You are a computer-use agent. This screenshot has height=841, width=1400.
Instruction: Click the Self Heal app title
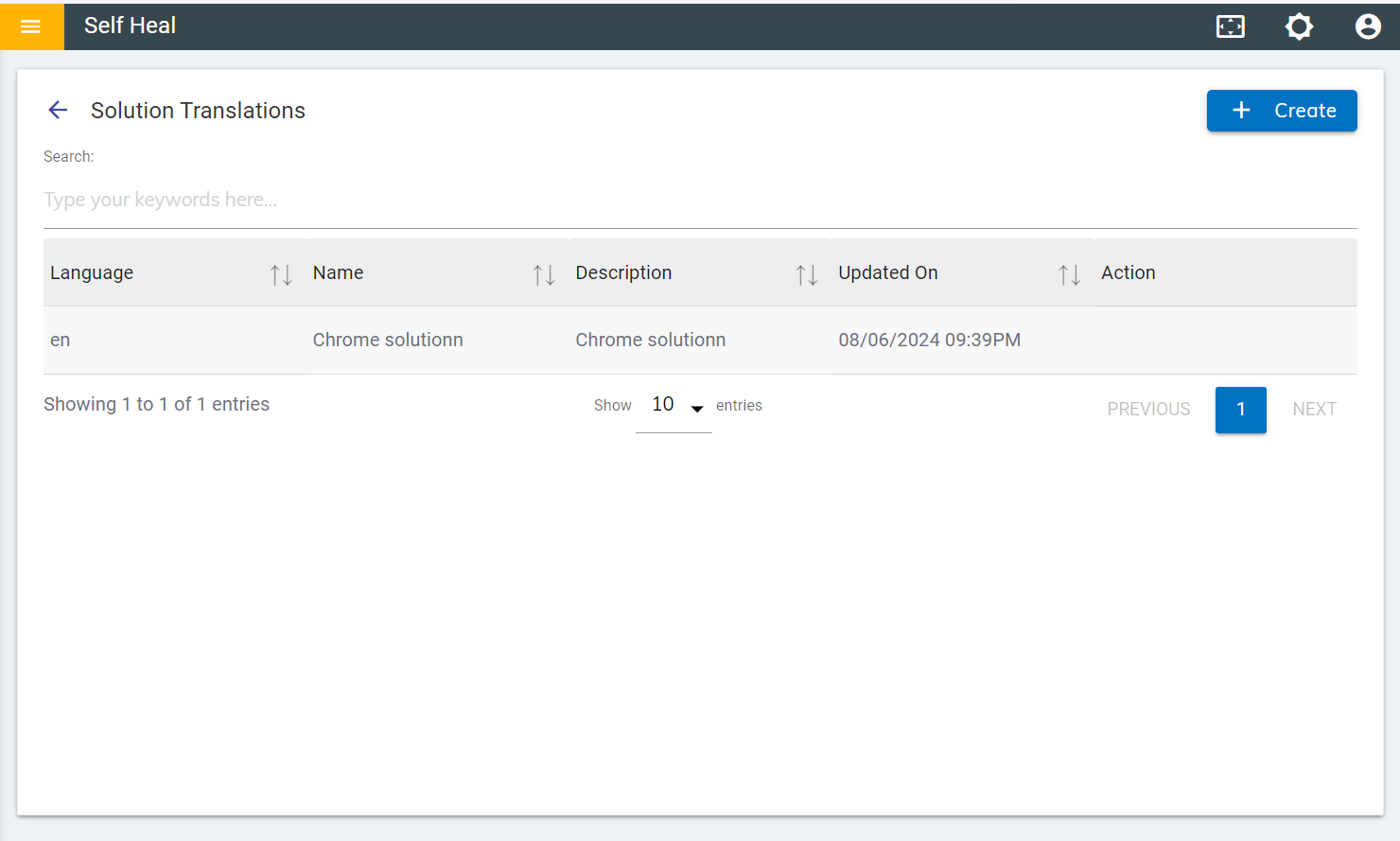click(x=130, y=26)
